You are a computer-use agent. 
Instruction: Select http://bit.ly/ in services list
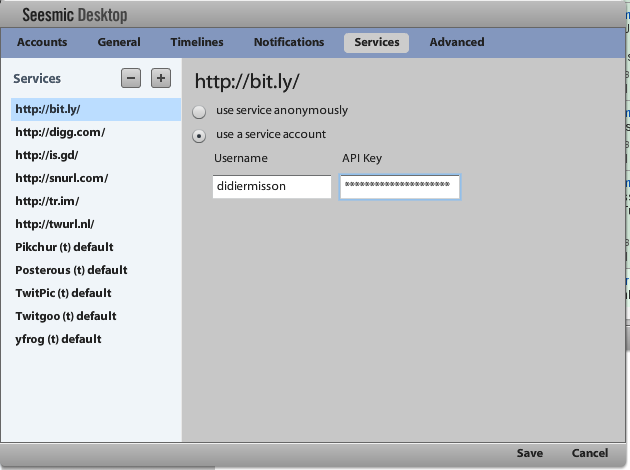96,109
